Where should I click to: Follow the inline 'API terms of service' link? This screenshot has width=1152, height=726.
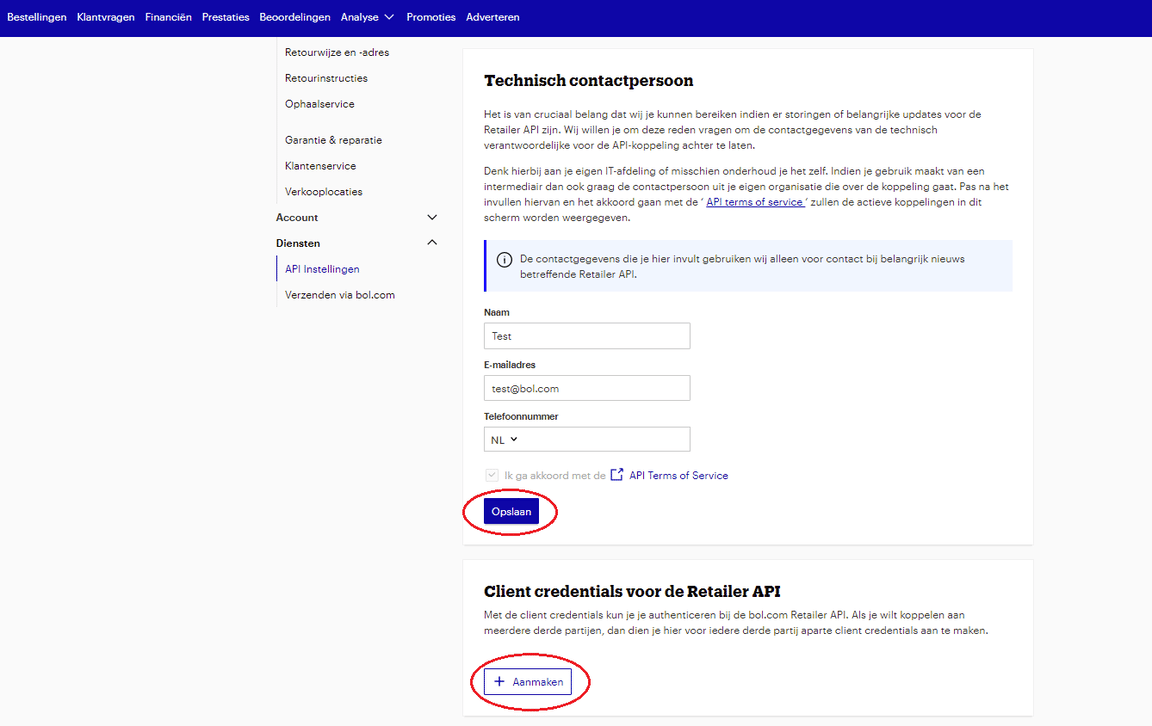pos(755,202)
